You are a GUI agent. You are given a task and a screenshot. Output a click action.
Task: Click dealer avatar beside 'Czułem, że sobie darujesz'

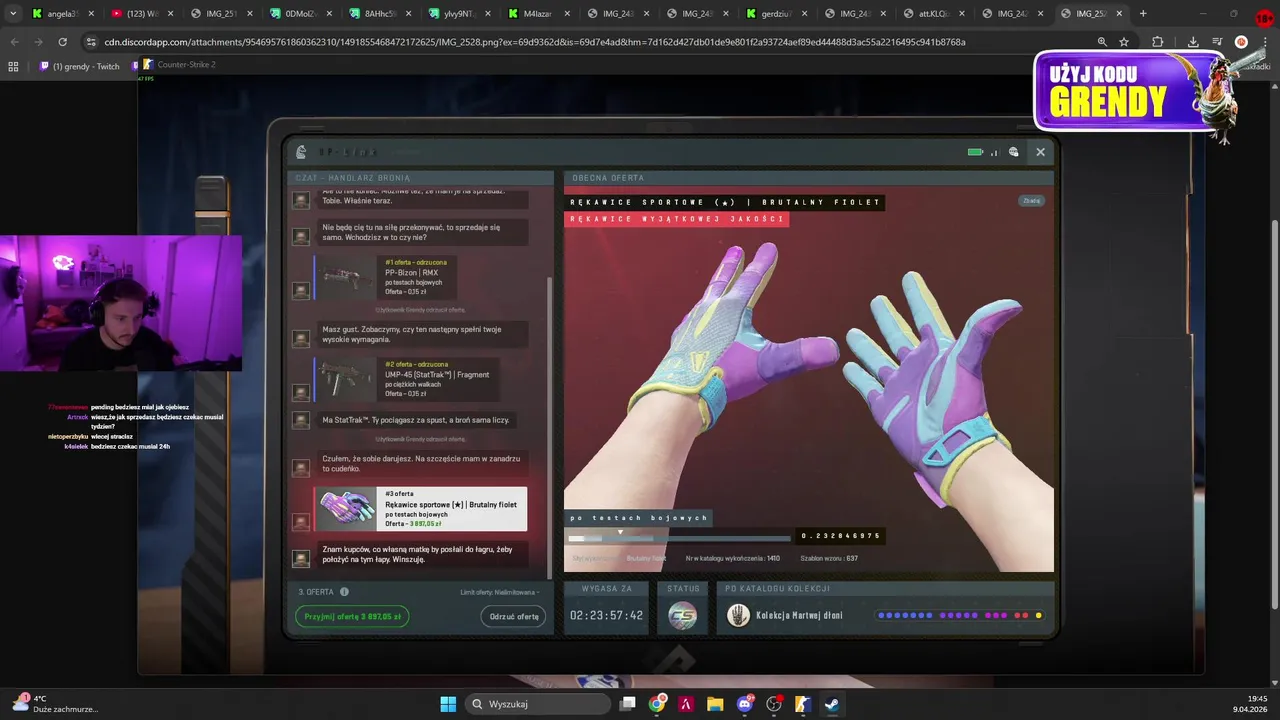(300, 467)
